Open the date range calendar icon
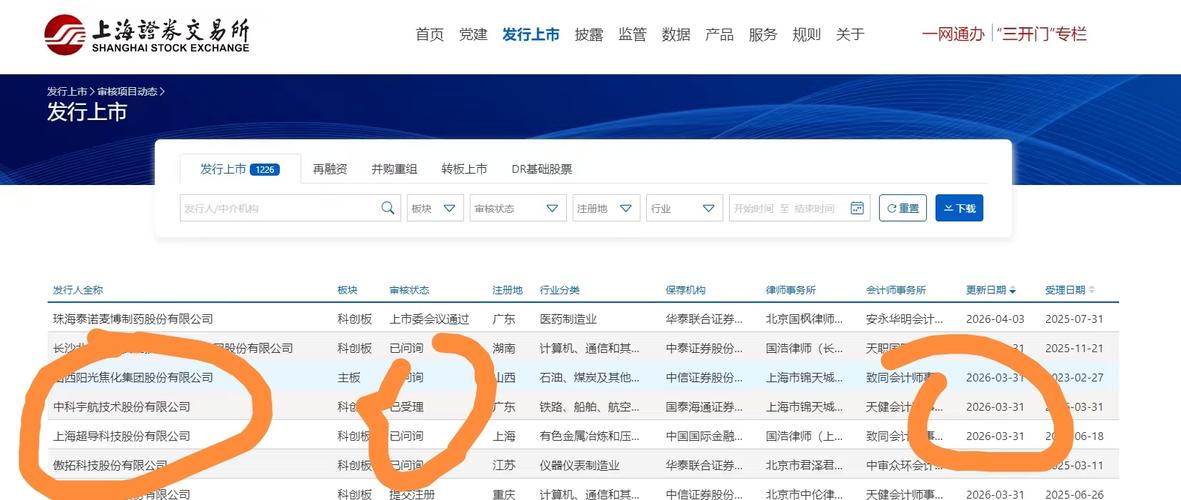Image resolution: width=1181 pixels, height=500 pixels. 857,208
